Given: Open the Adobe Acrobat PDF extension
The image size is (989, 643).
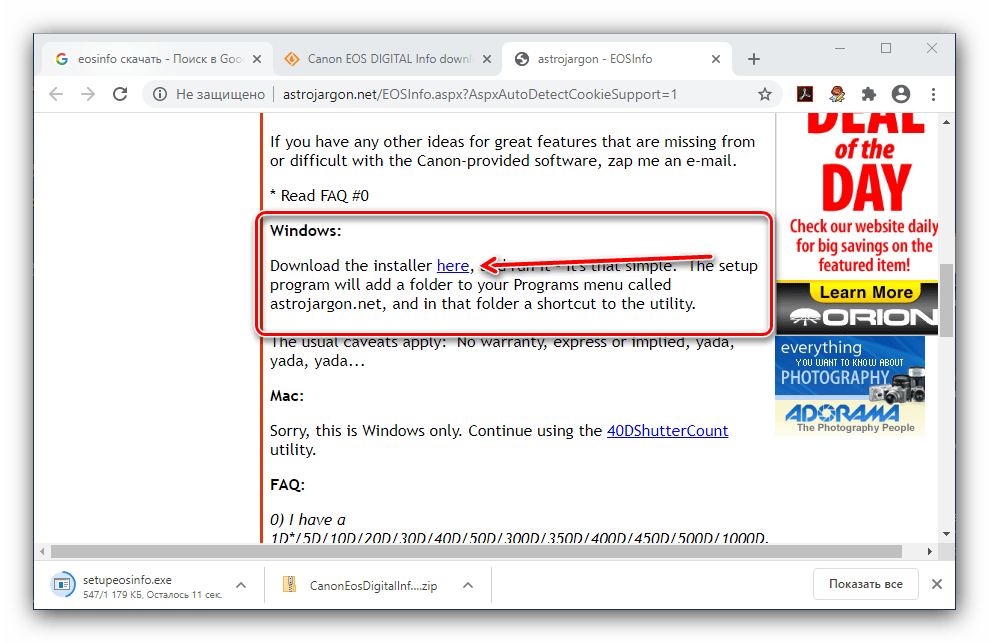Looking at the screenshot, I should 803,94.
